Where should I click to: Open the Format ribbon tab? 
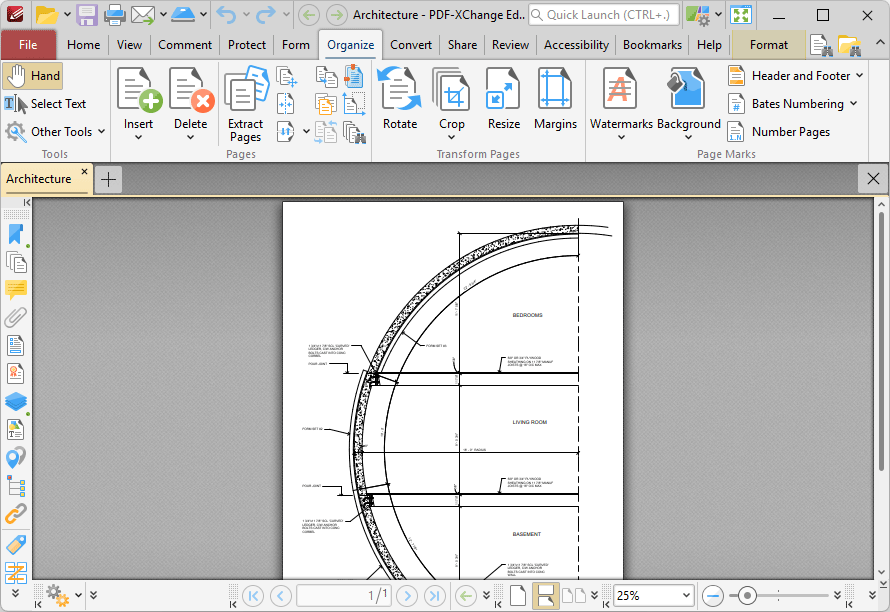pos(769,45)
